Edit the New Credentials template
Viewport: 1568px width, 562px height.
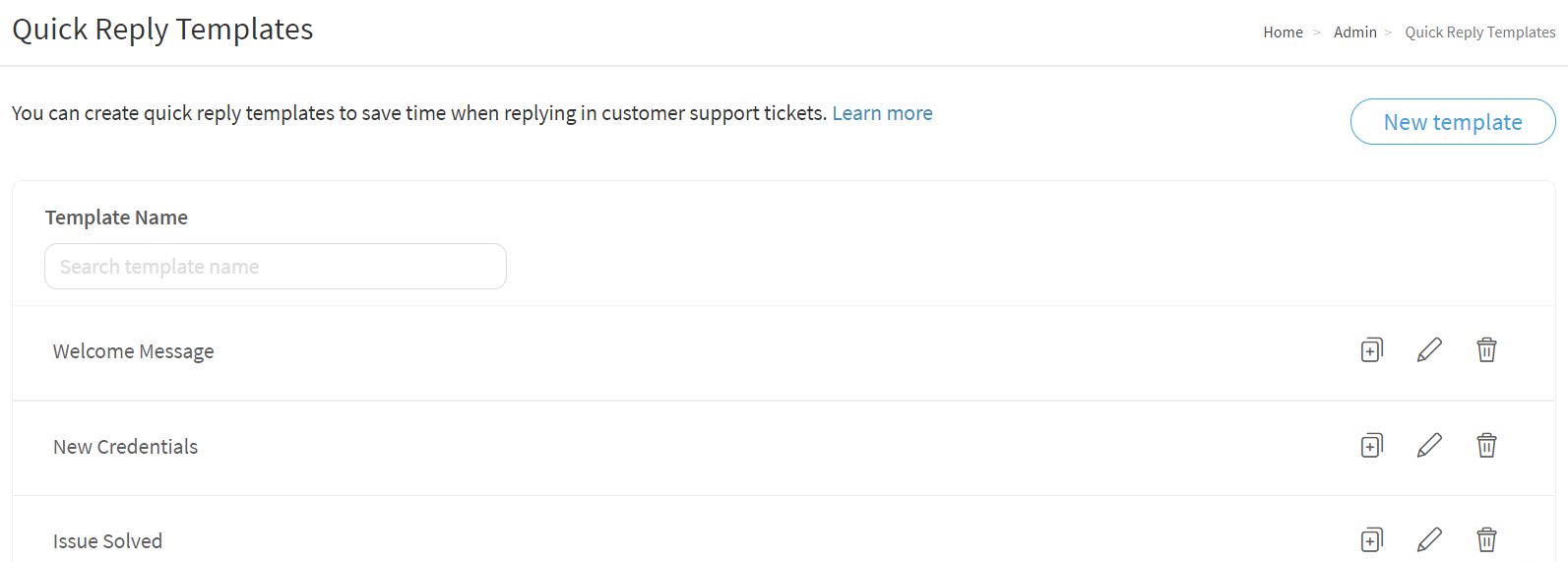tap(1429, 445)
